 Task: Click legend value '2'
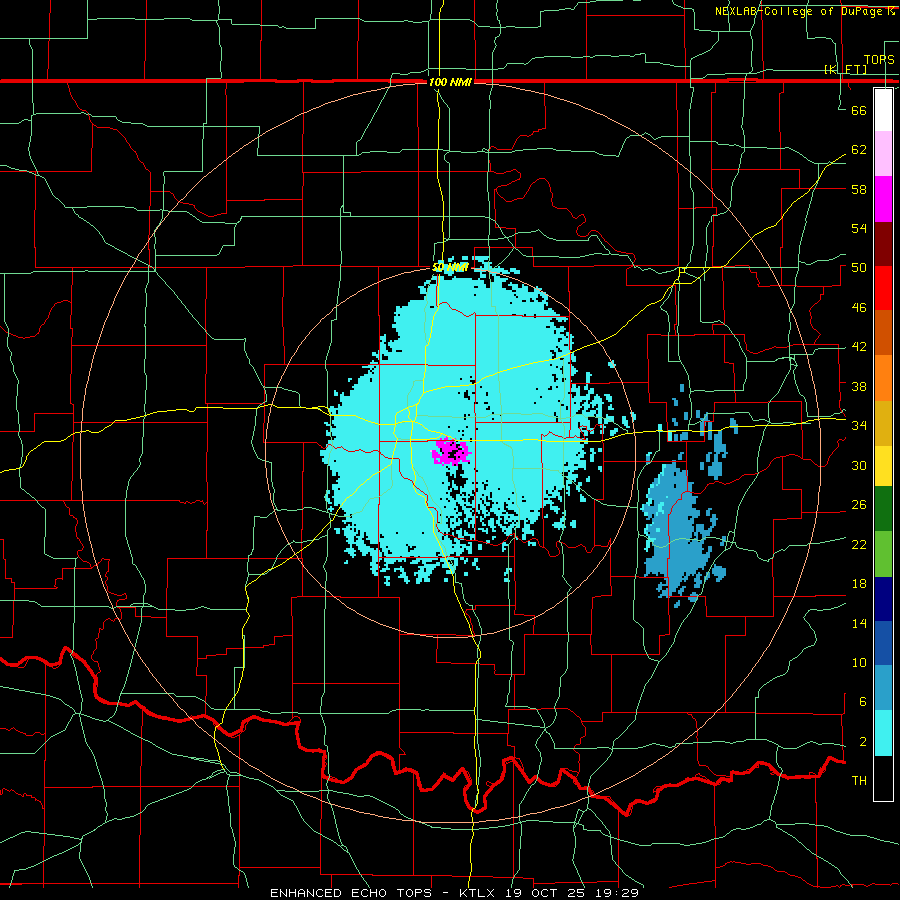[x=863, y=742]
